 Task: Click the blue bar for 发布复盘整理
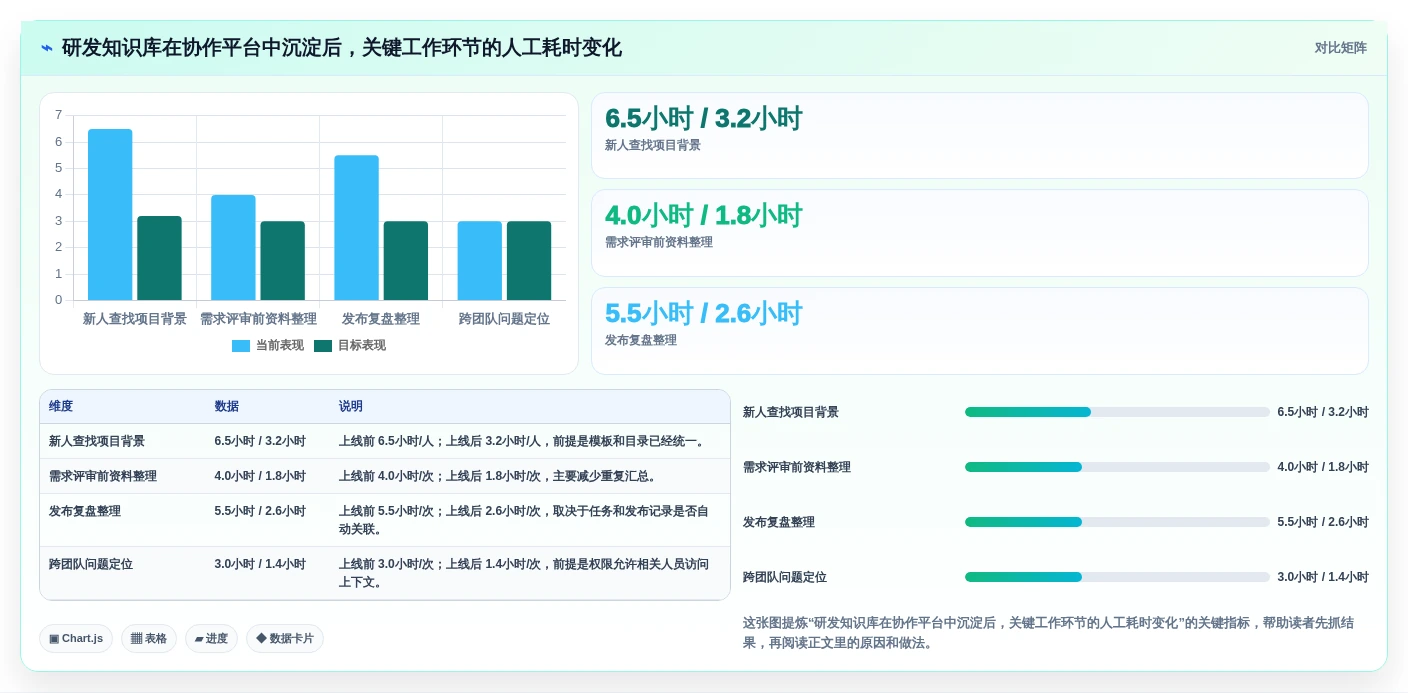click(x=356, y=227)
